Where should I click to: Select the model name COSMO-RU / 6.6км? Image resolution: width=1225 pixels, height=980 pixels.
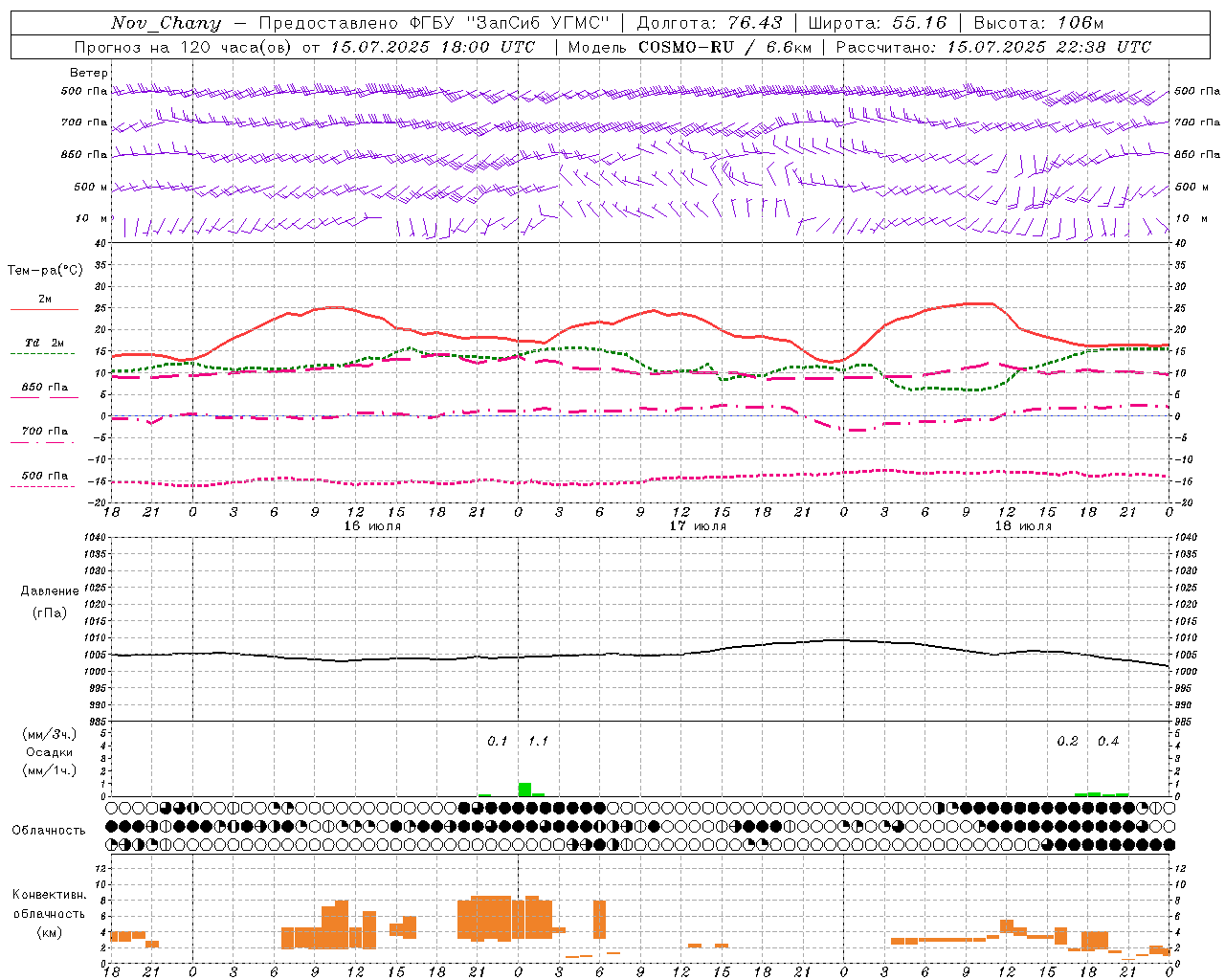tap(724, 47)
